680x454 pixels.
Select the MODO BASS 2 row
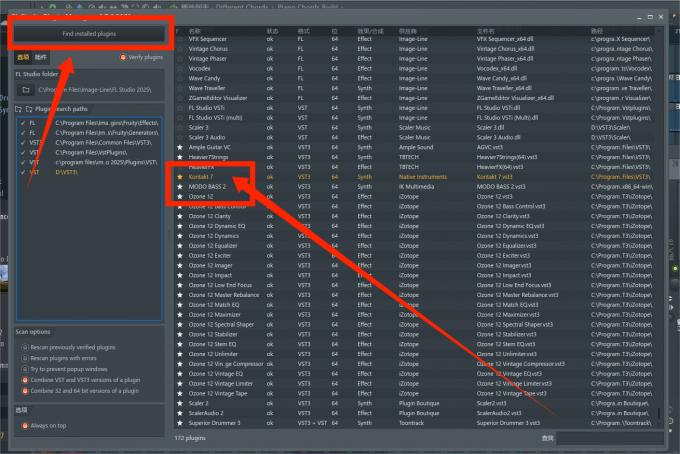tap(415, 187)
